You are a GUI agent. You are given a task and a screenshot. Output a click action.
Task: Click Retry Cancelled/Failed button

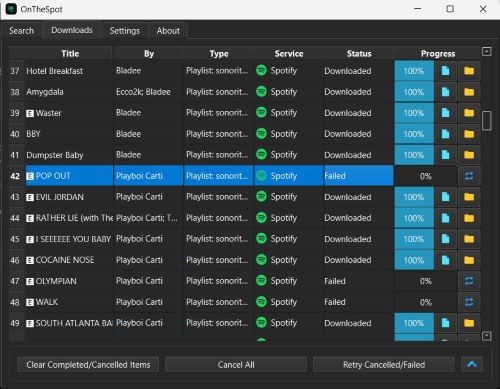[x=384, y=365]
